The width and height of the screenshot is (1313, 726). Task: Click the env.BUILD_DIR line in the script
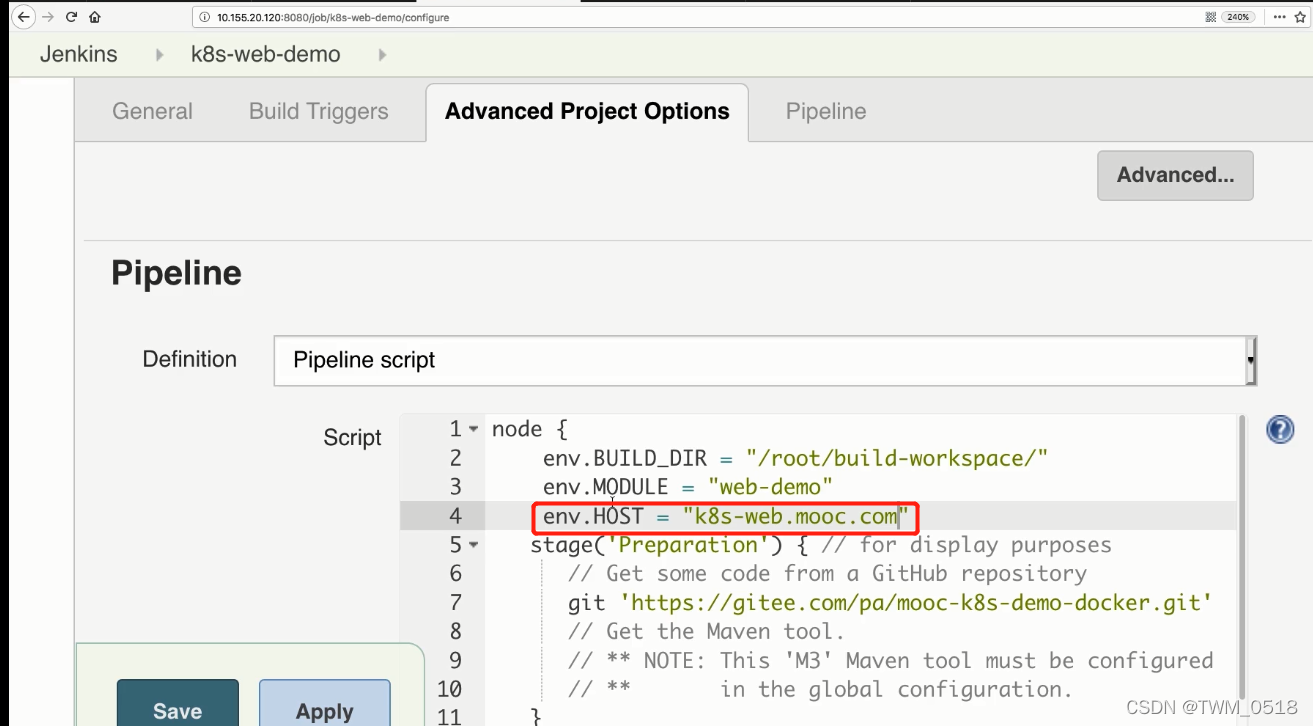(x=795, y=458)
